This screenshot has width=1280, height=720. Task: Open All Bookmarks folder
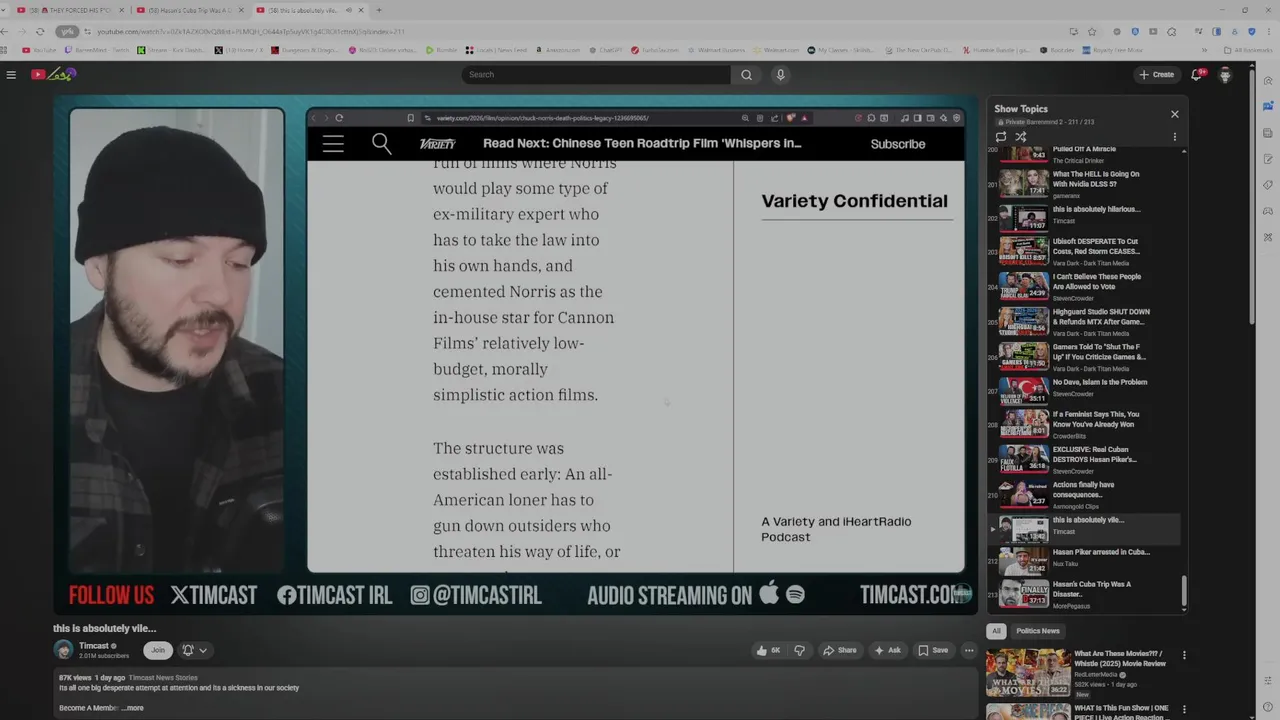pyautogui.click(x=1249, y=50)
